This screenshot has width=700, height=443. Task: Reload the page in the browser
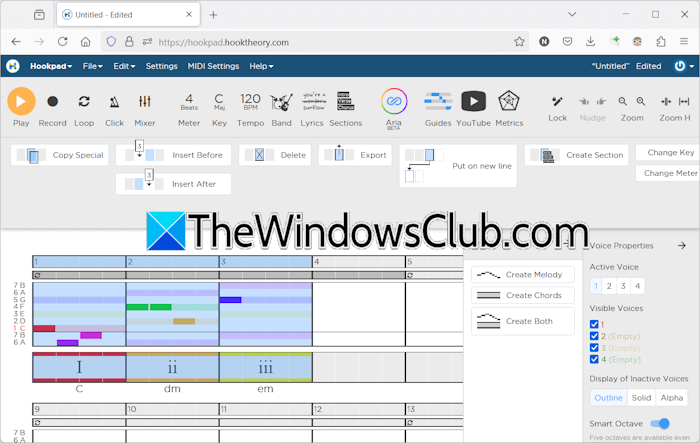pos(62,42)
